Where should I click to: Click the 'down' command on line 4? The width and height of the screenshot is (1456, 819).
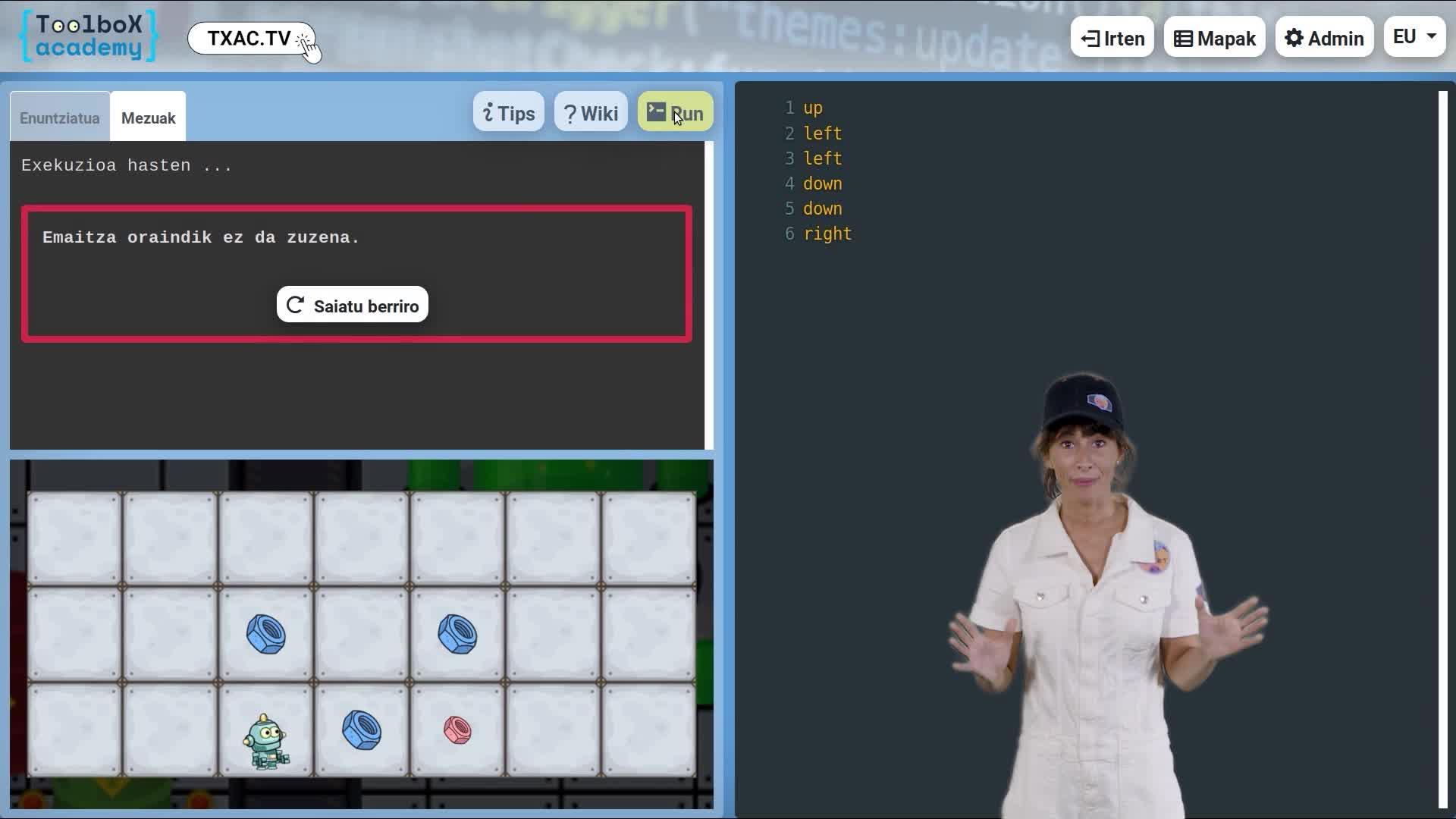(823, 184)
